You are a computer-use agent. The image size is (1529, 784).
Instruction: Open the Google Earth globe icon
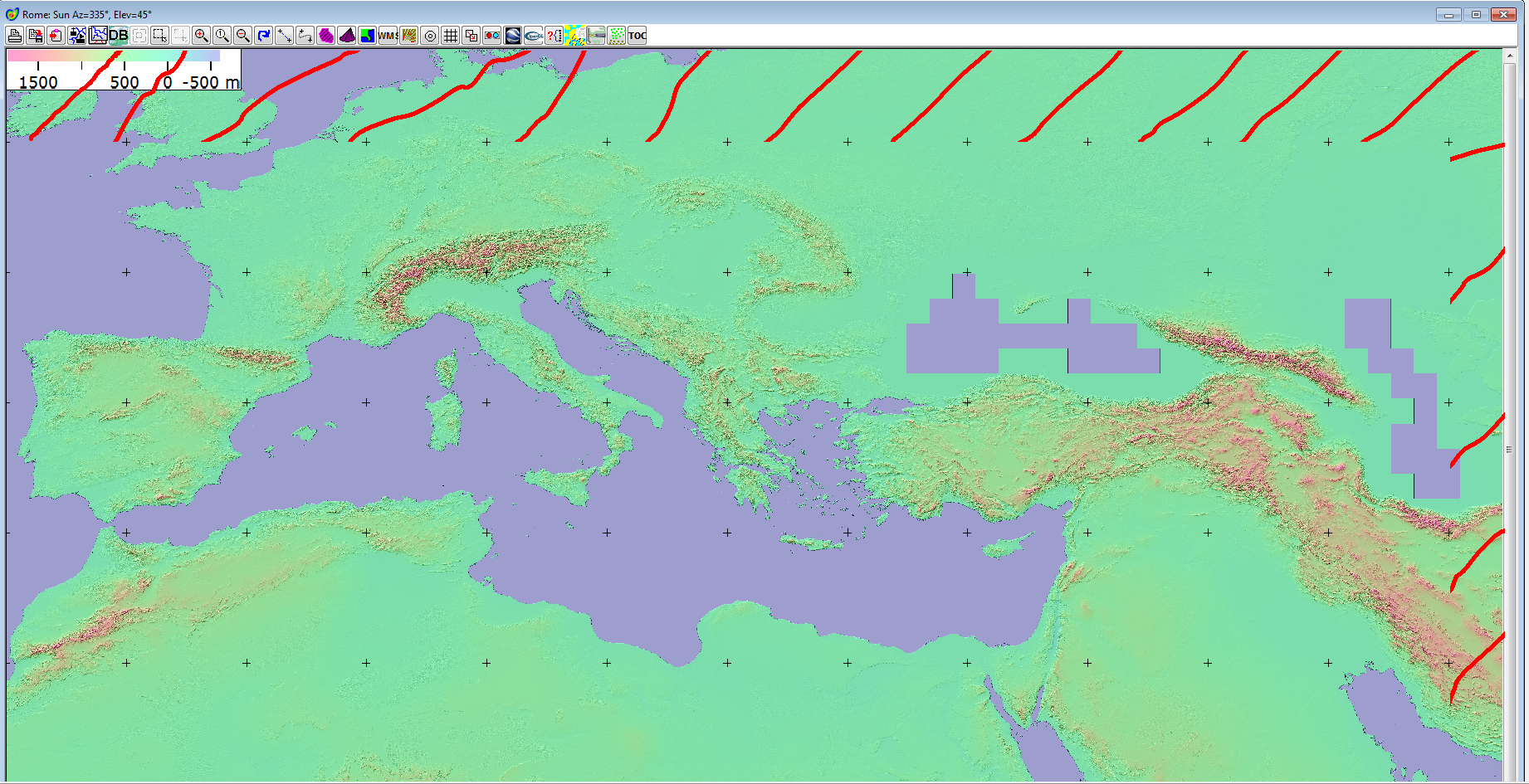tap(513, 36)
